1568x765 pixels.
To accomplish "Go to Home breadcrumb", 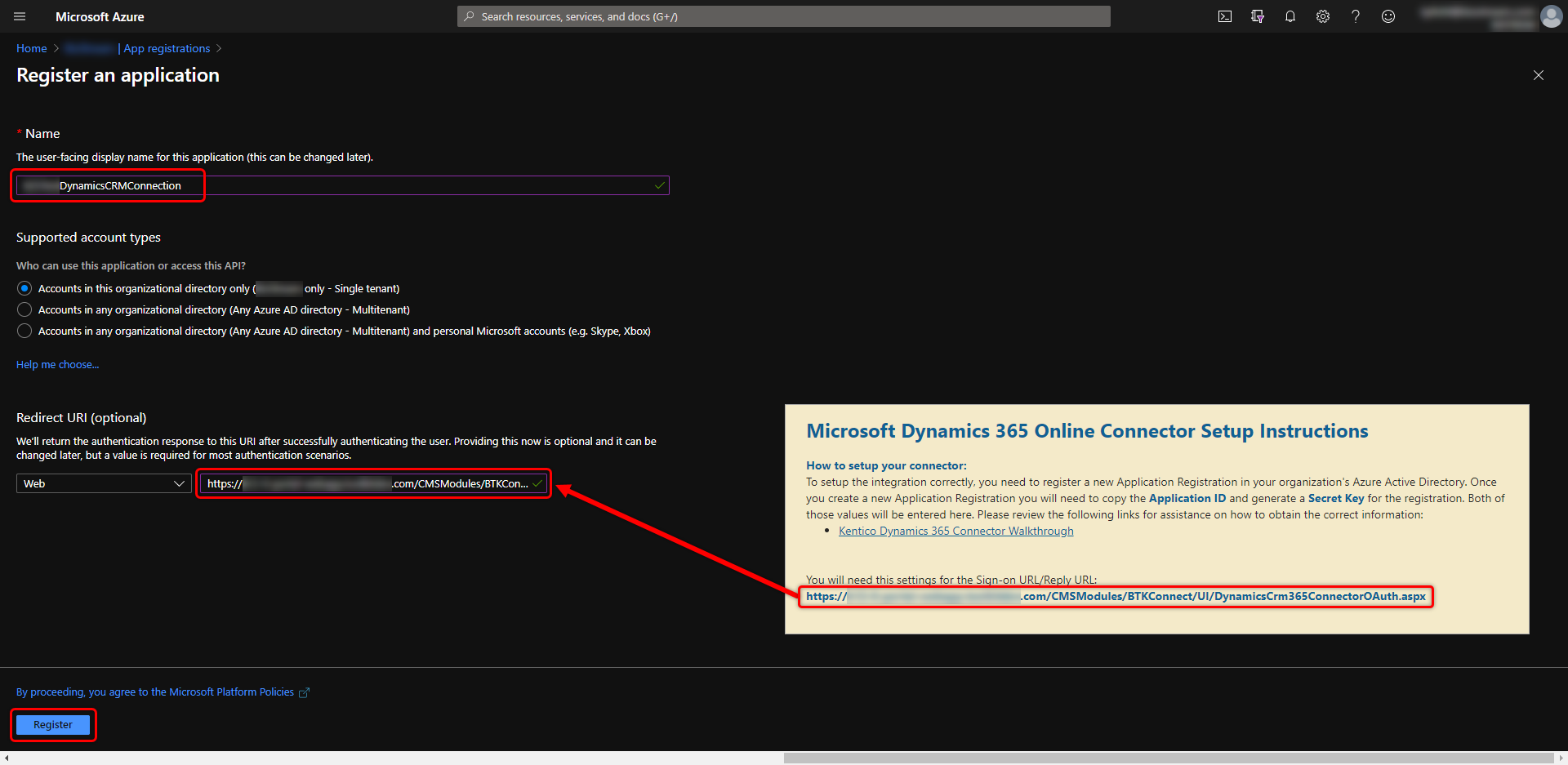I will [32, 48].
